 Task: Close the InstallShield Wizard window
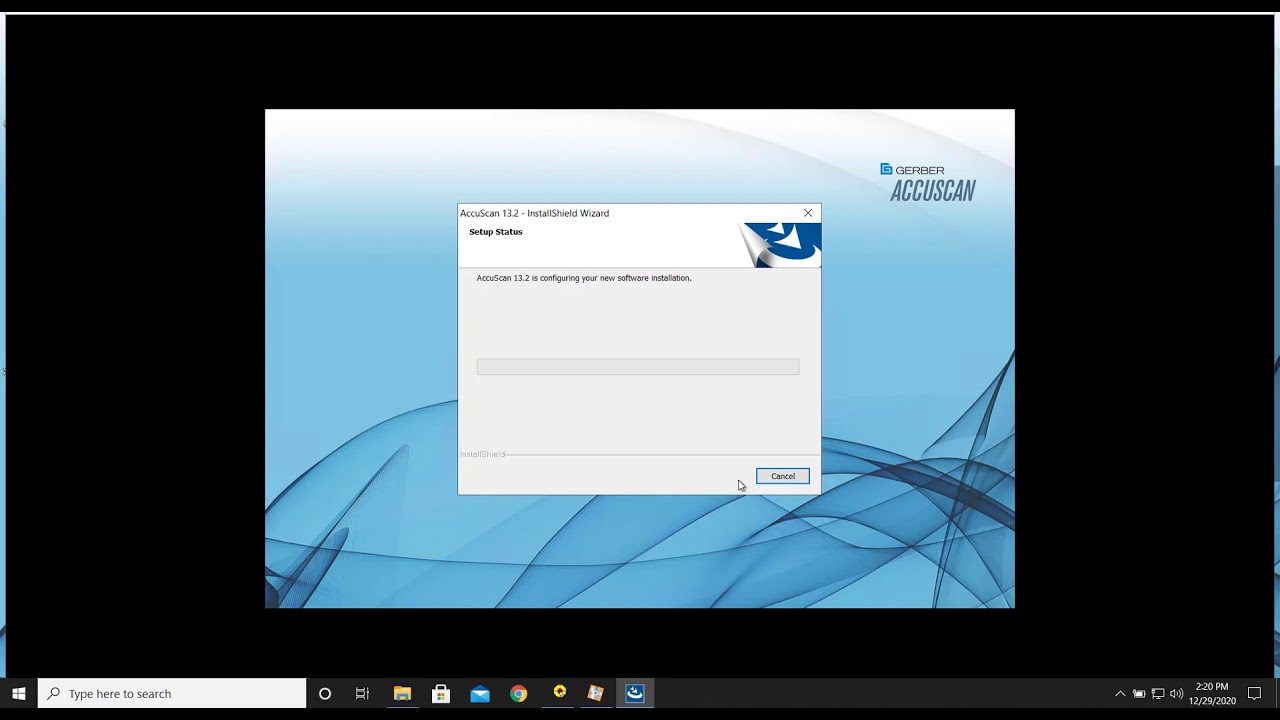pyautogui.click(x=808, y=213)
